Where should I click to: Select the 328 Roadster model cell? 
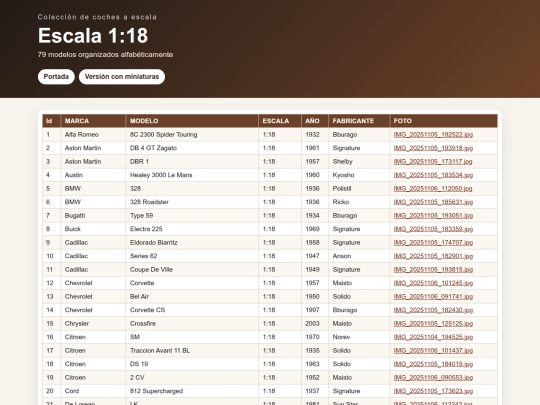point(192,202)
